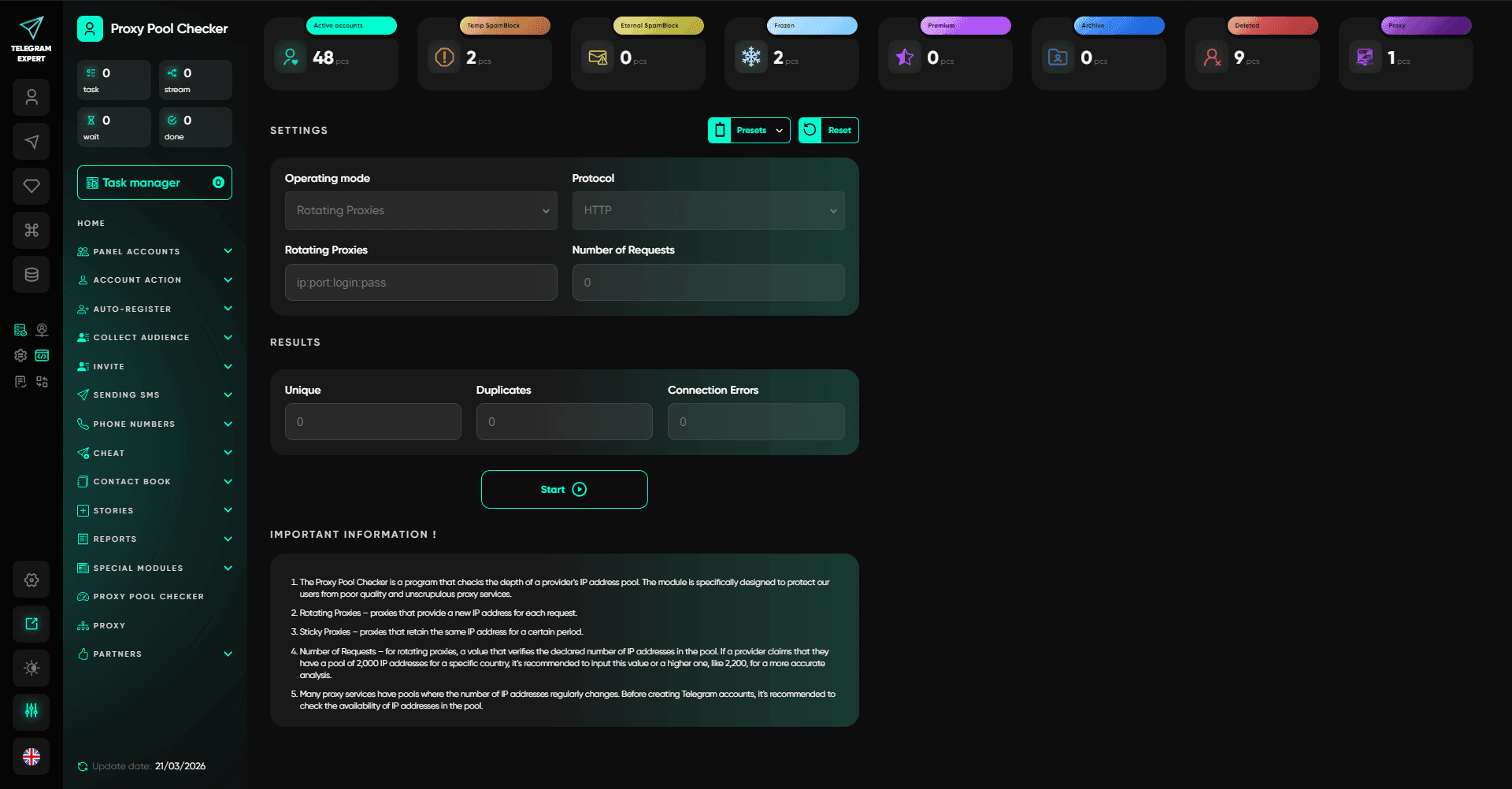Click the equalizer sliders icon in left rail
Screen dimensions: 1512x789
(31, 711)
